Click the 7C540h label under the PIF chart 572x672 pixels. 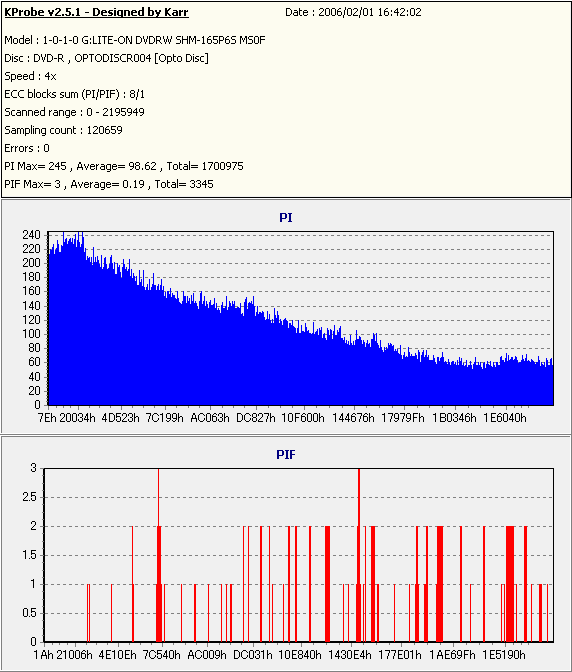point(162,655)
